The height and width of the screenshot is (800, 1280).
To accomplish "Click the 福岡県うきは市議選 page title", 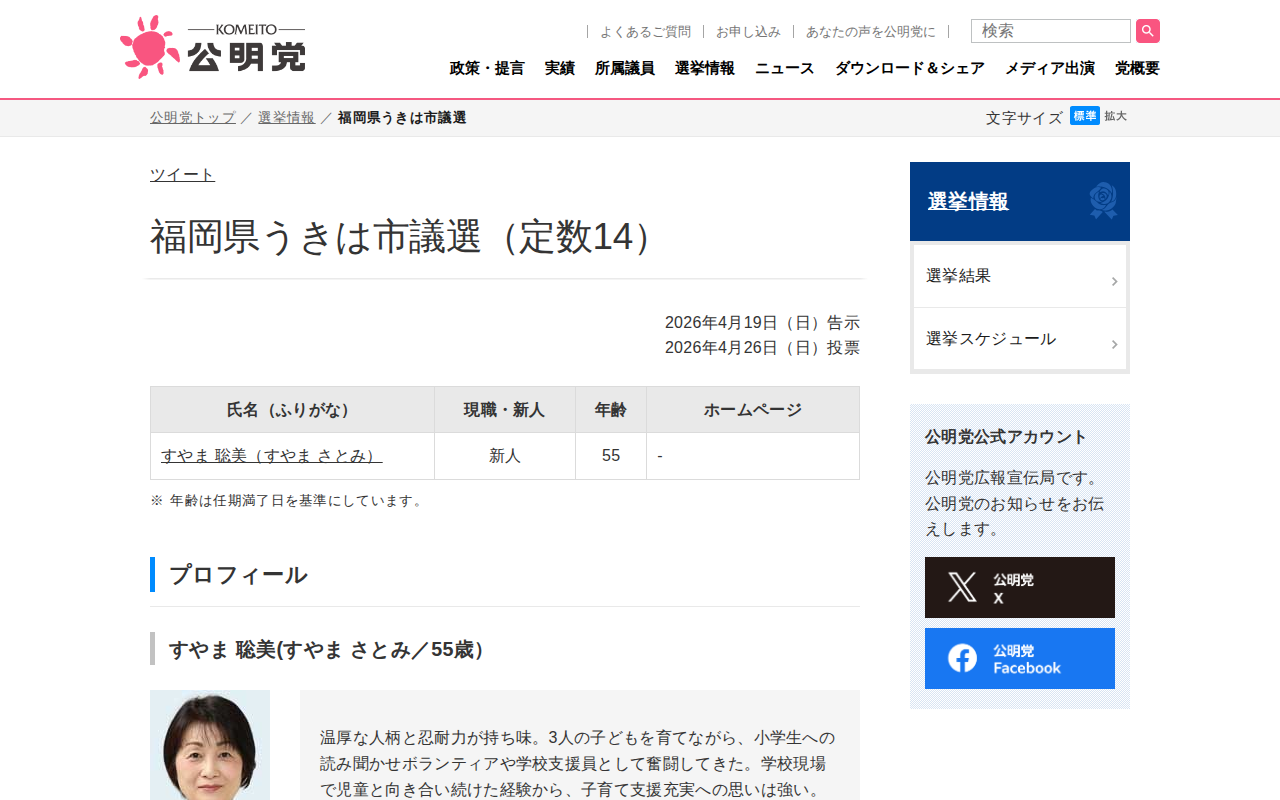I will click(x=400, y=237).
